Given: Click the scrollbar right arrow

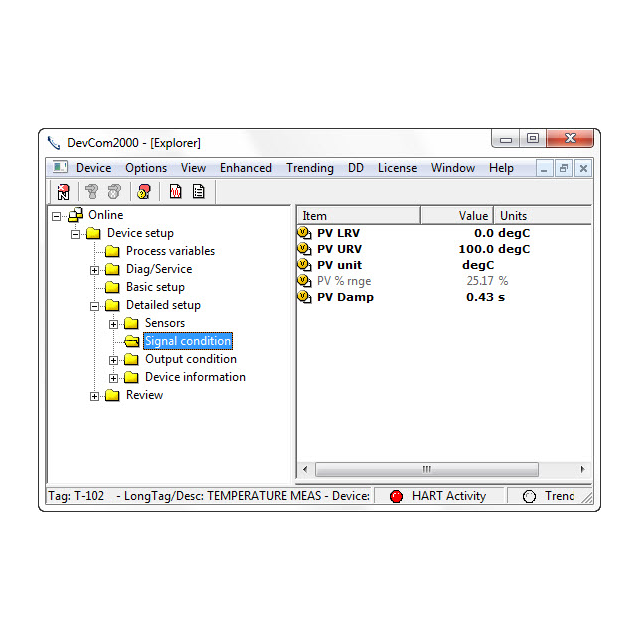Looking at the screenshot, I should point(582,469).
